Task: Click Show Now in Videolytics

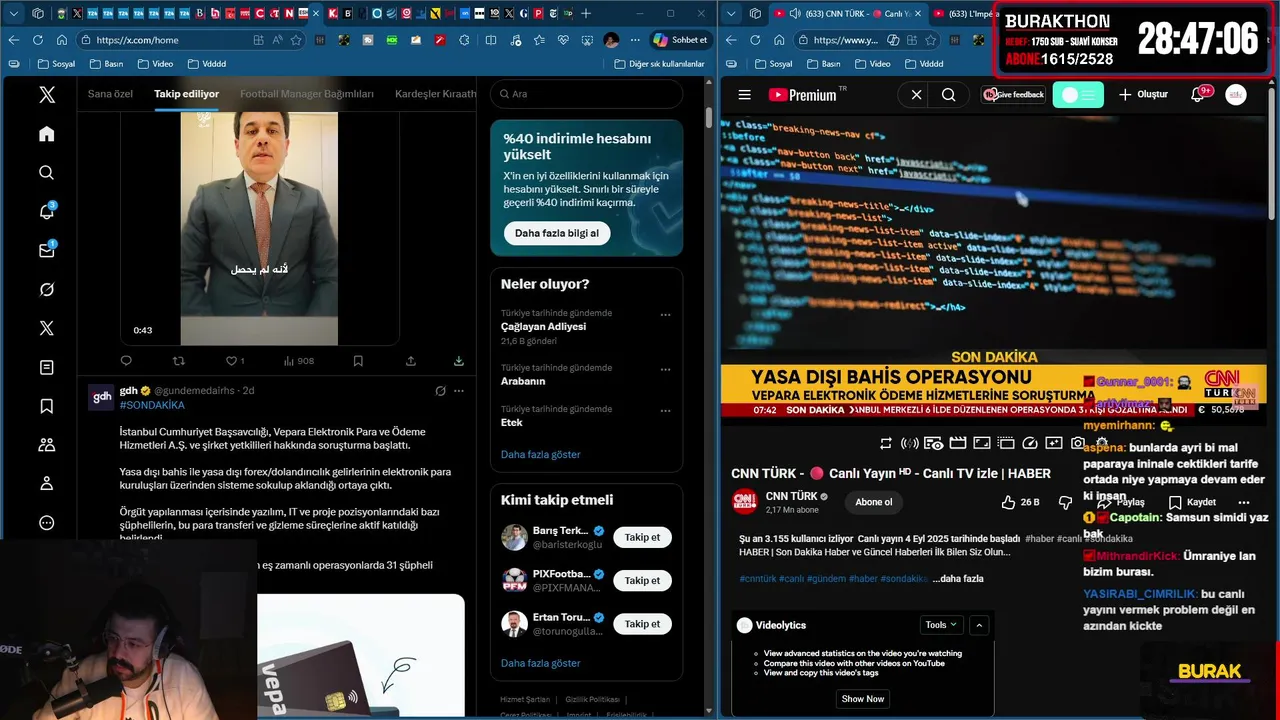Action: (x=862, y=698)
